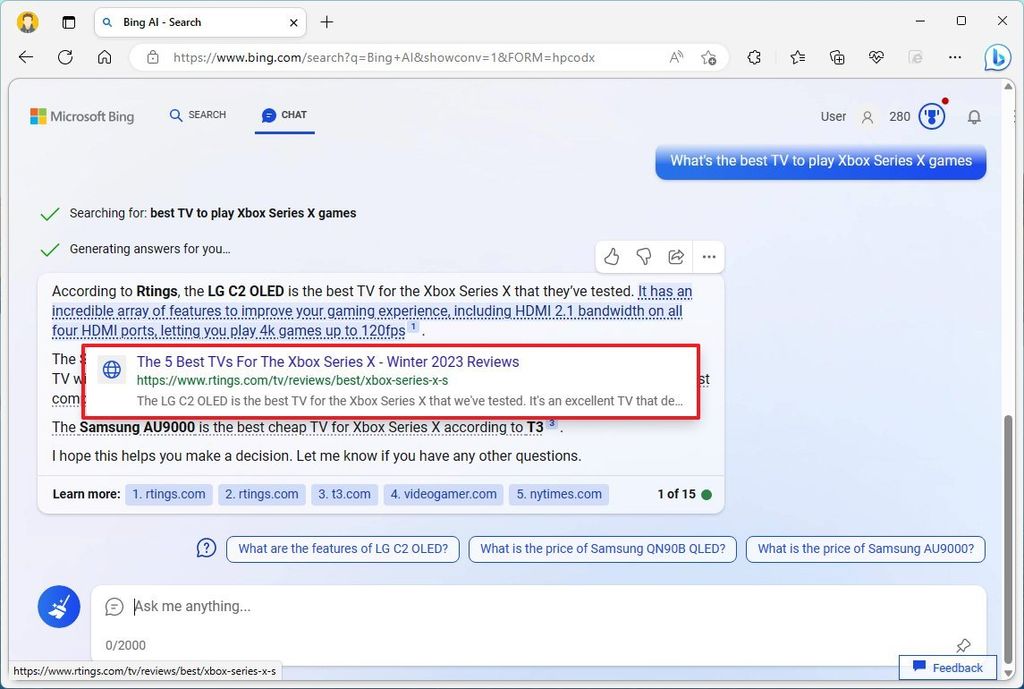Toggle Add to favorites star in address bar

(710, 58)
